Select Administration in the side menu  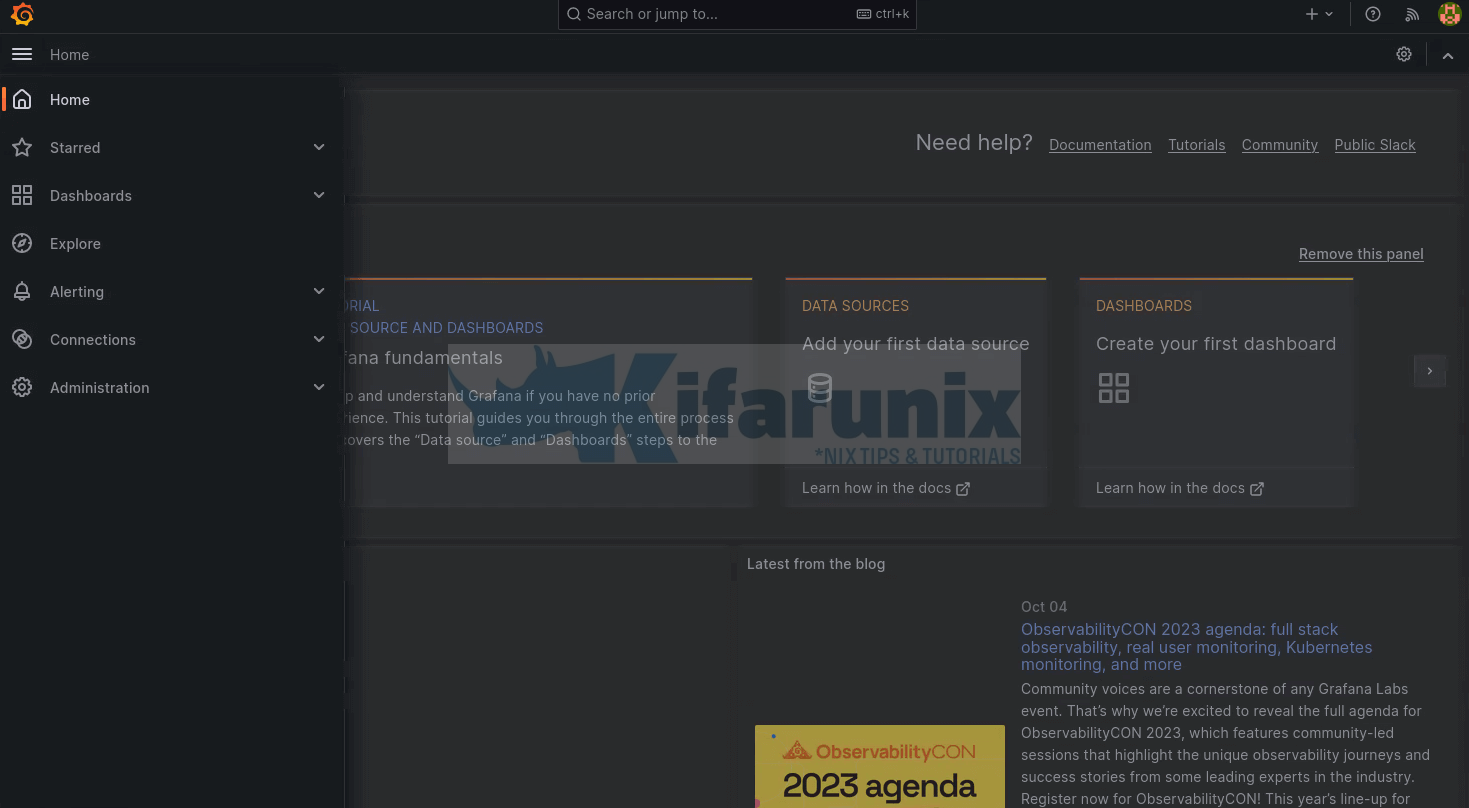coord(100,388)
